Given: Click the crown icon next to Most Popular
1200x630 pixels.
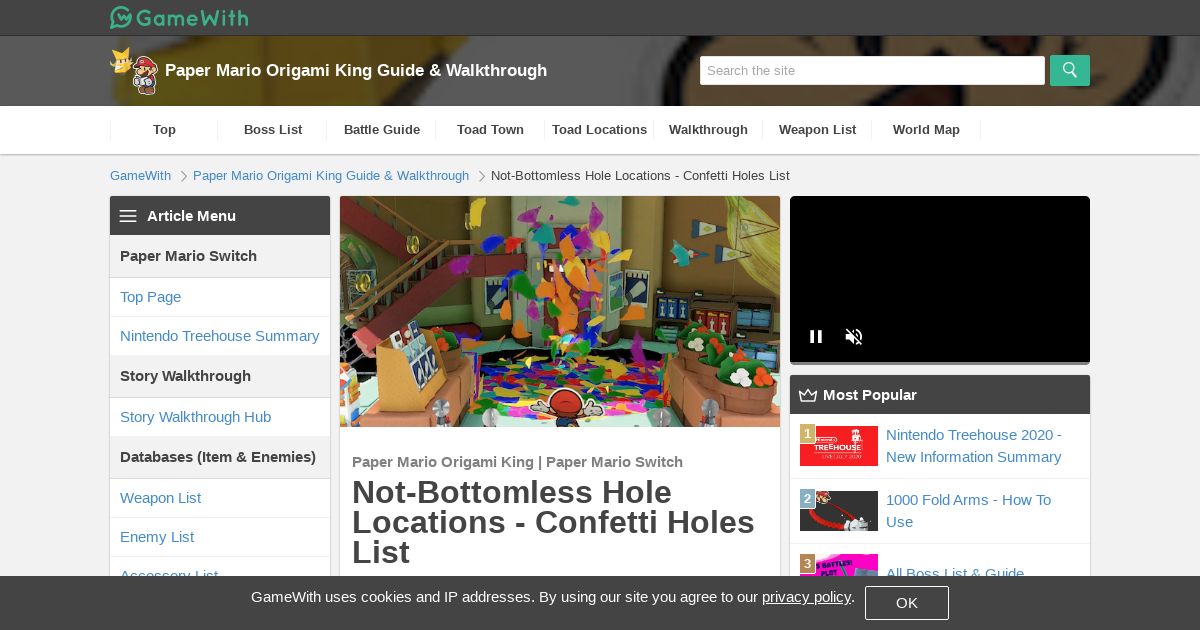Looking at the screenshot, I should click(x=808, y=395).
